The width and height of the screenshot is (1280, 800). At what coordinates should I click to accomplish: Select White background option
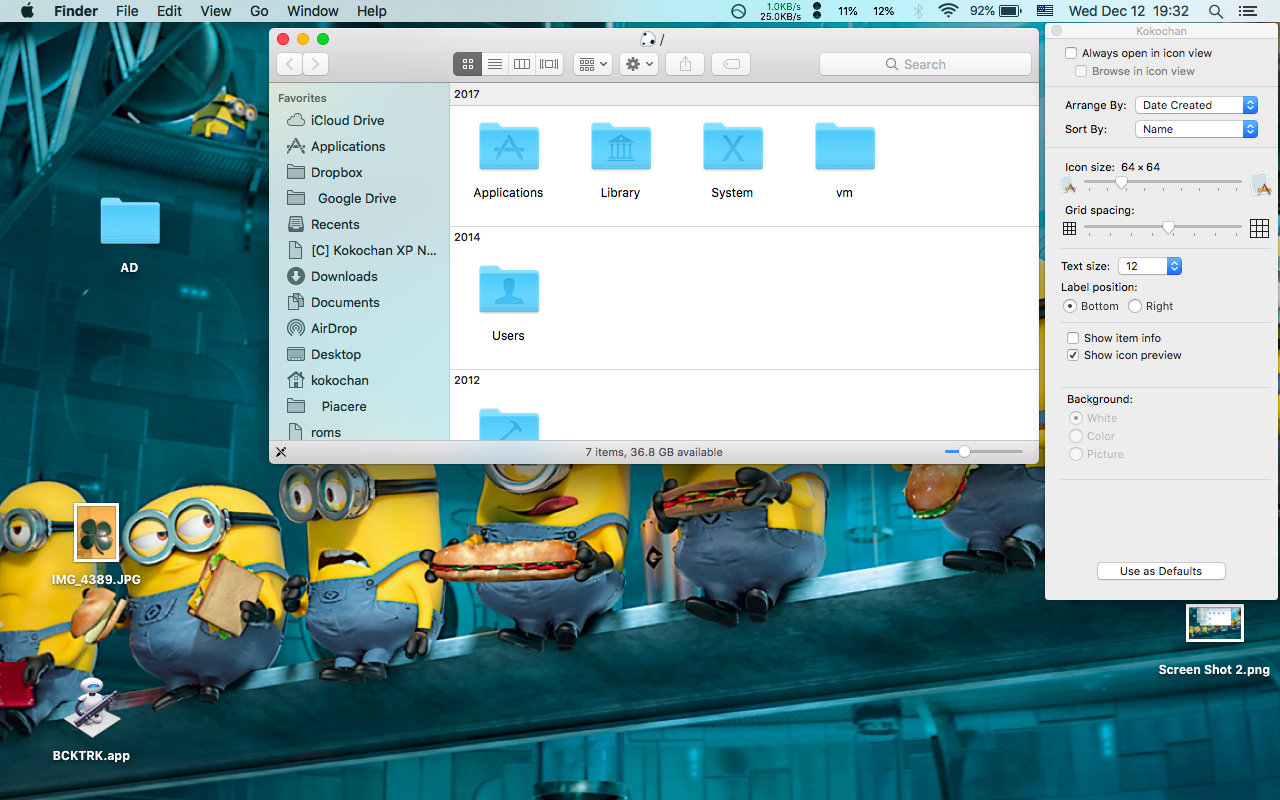pyautogui.click(x=1076, y=418)
